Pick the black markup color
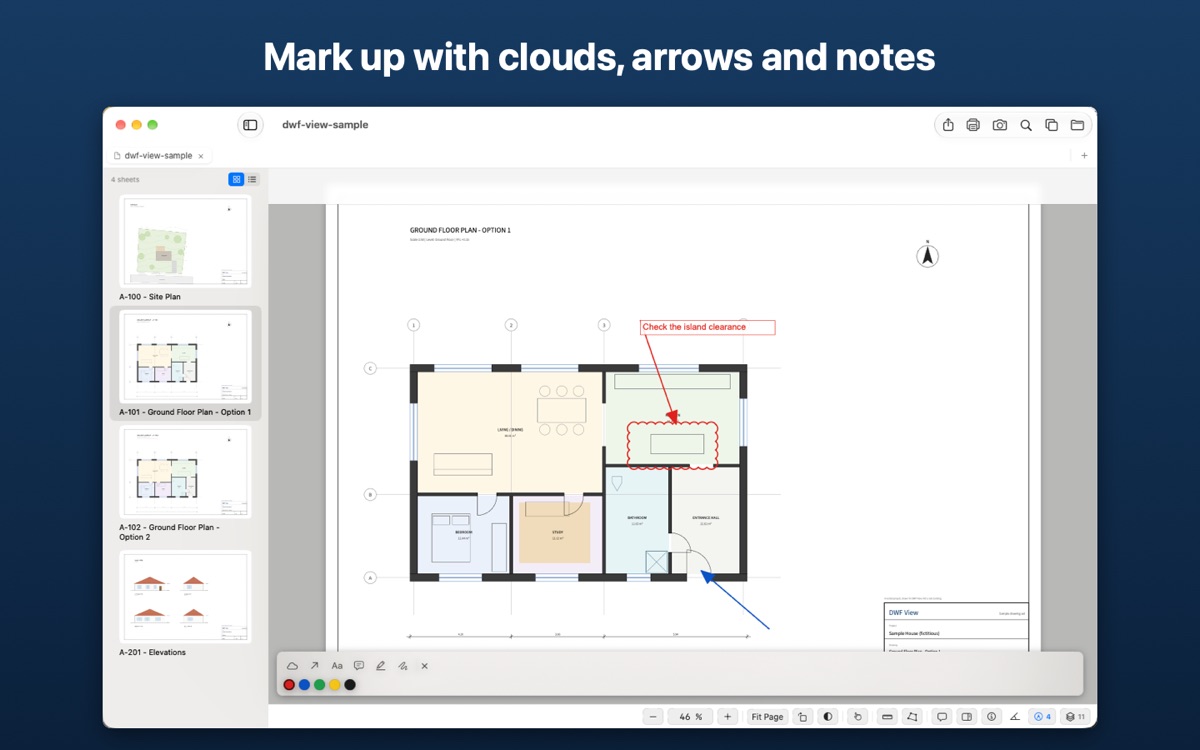 pyautogui.click(x=350, y=685)
